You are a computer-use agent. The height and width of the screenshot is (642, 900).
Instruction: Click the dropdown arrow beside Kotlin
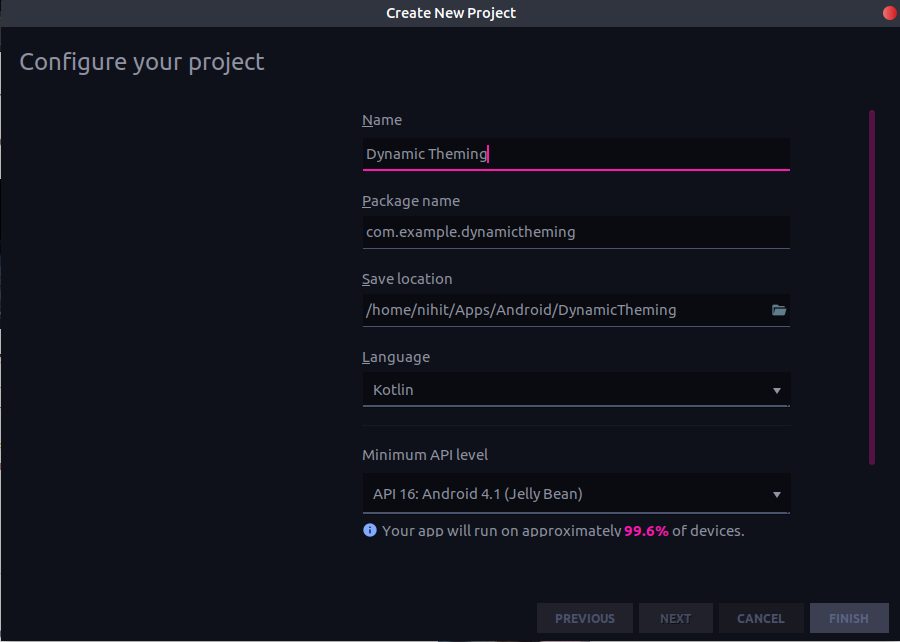(x=777, y=390)
